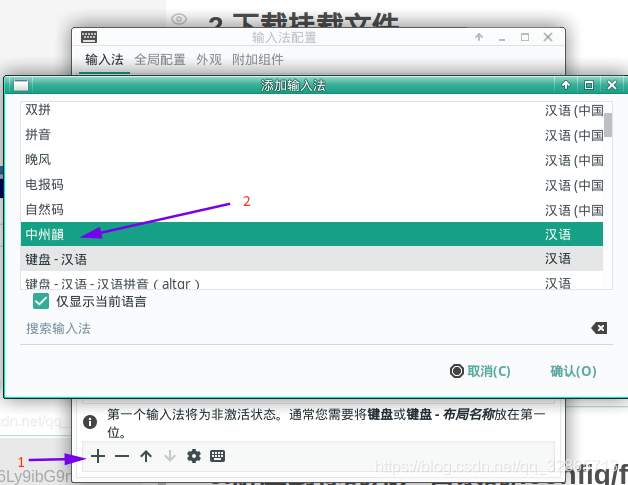Screen dimensions: 628x485
Task: Open input method settings via gear icon
Action: [194, 456]
